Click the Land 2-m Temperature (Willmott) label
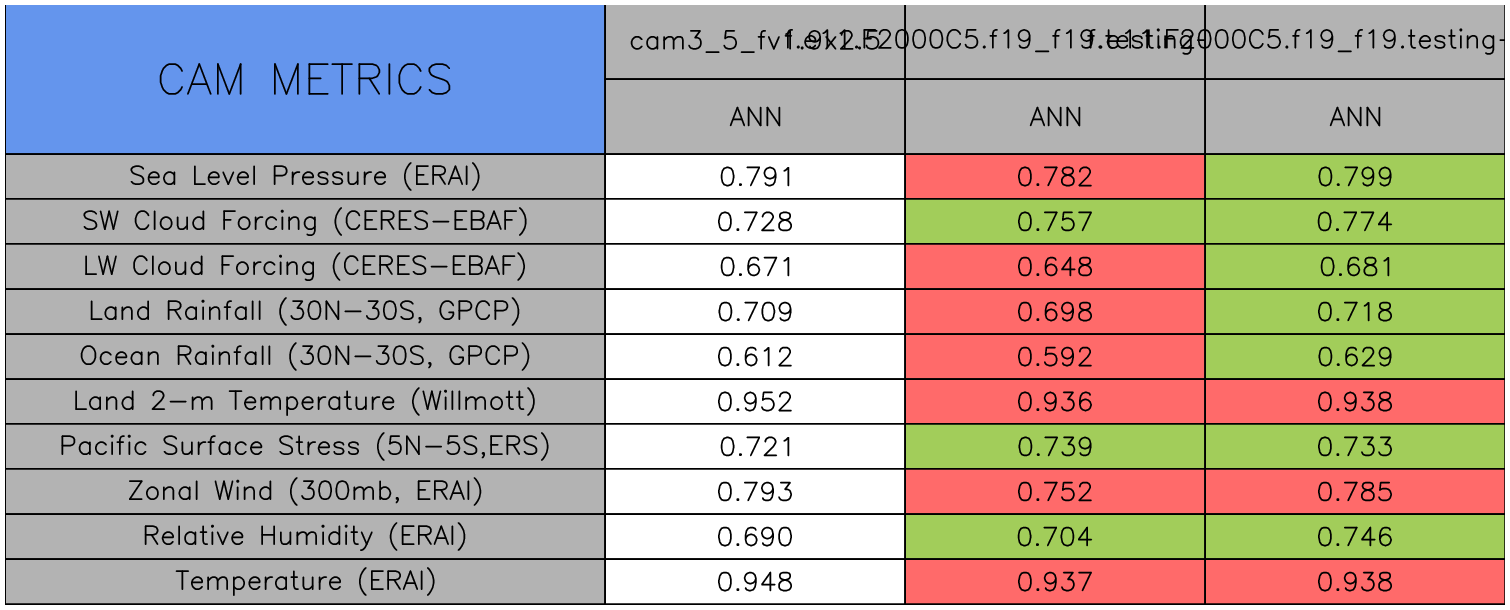The width and height of the screenshot is (1510, 610). click(x=305, y=402)
